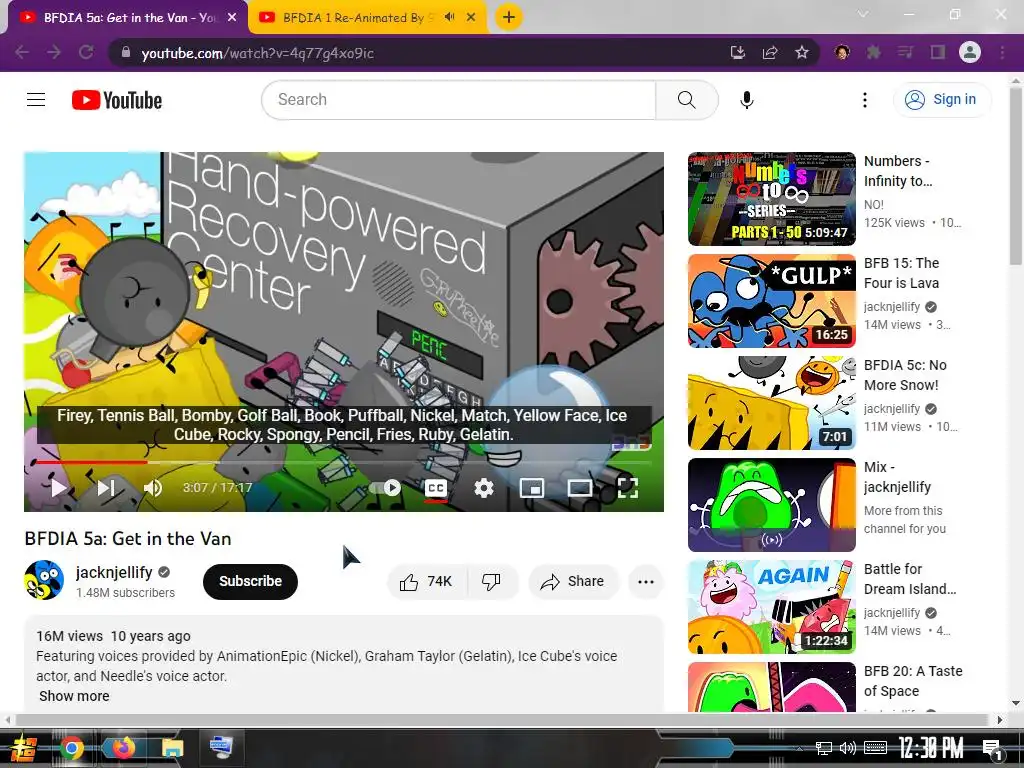Image resolution: width=1024 pixels, height=768 pixels.
Task: Open the YouTube hamburger guide menu
Action: click(36, 100)
